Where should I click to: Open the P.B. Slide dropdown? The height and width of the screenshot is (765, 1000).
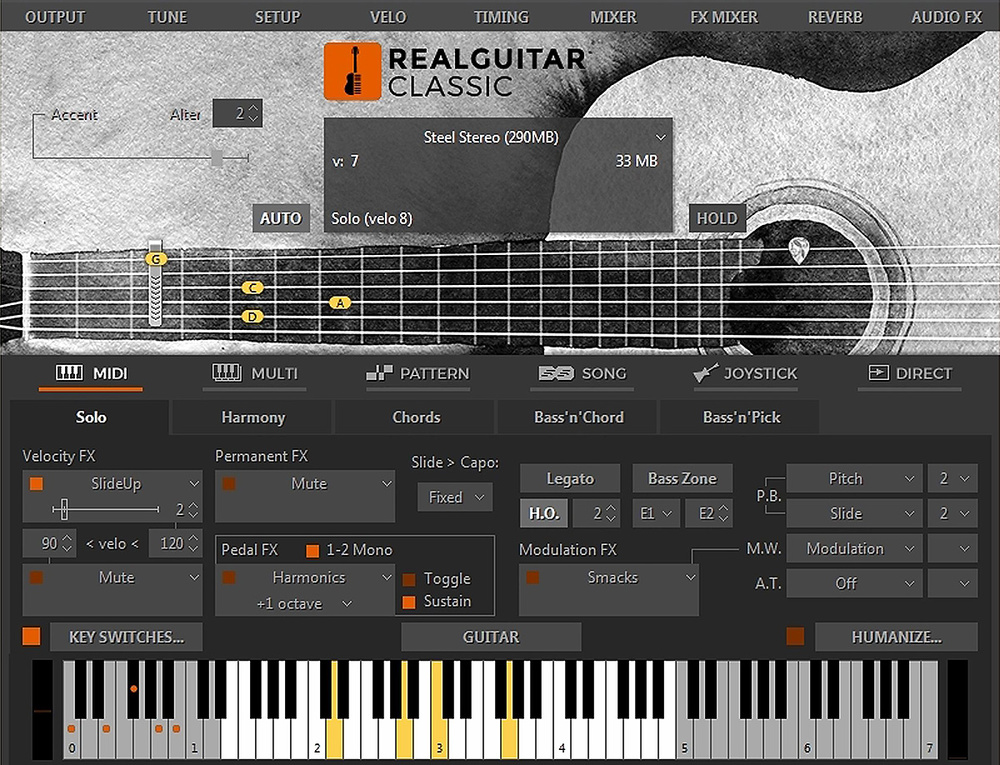(x=855, y=514)
